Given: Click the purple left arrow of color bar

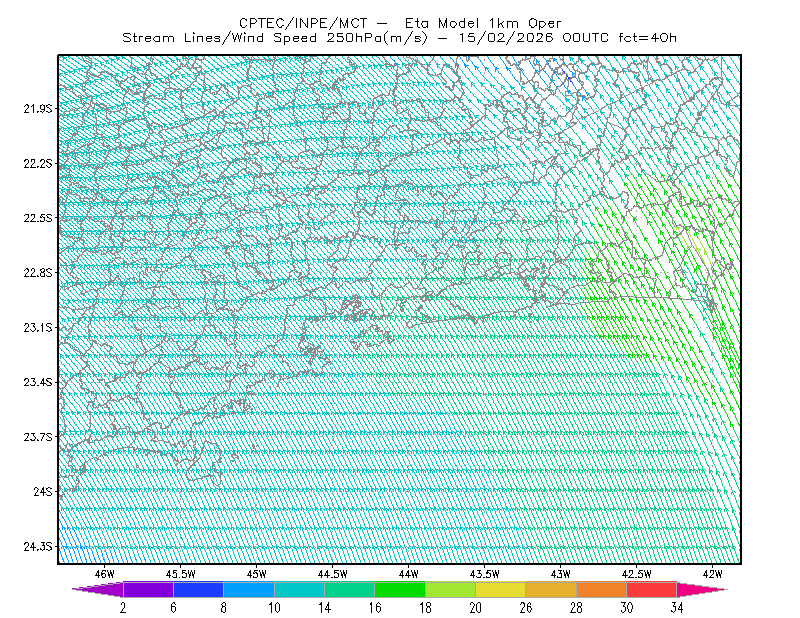Looking at the screenshot, I should click(x=98, y=589).
